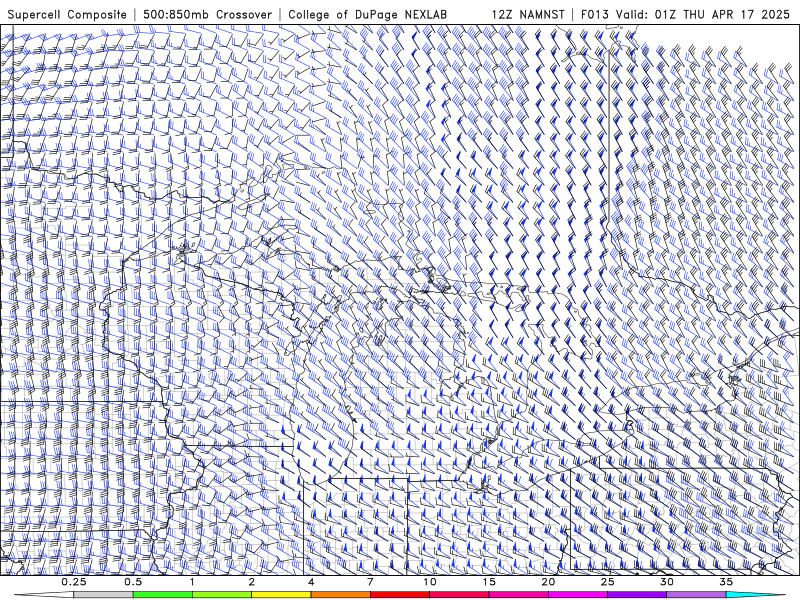Click the colorbar tick label '2'

252,582
